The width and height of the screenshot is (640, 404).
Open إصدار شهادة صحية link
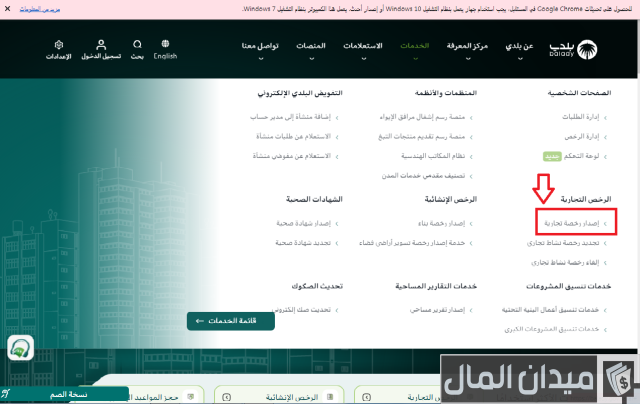pos(303,223)
